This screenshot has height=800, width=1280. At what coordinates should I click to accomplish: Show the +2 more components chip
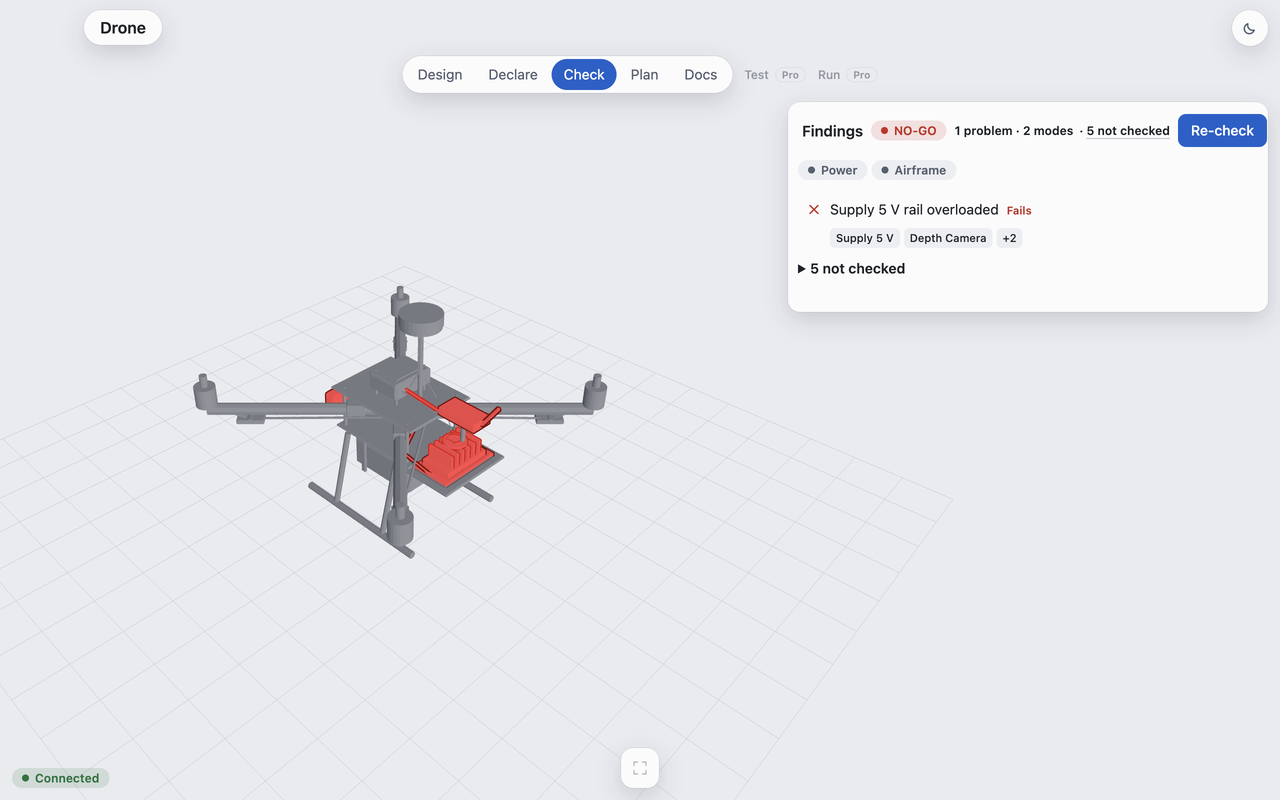1009,238
